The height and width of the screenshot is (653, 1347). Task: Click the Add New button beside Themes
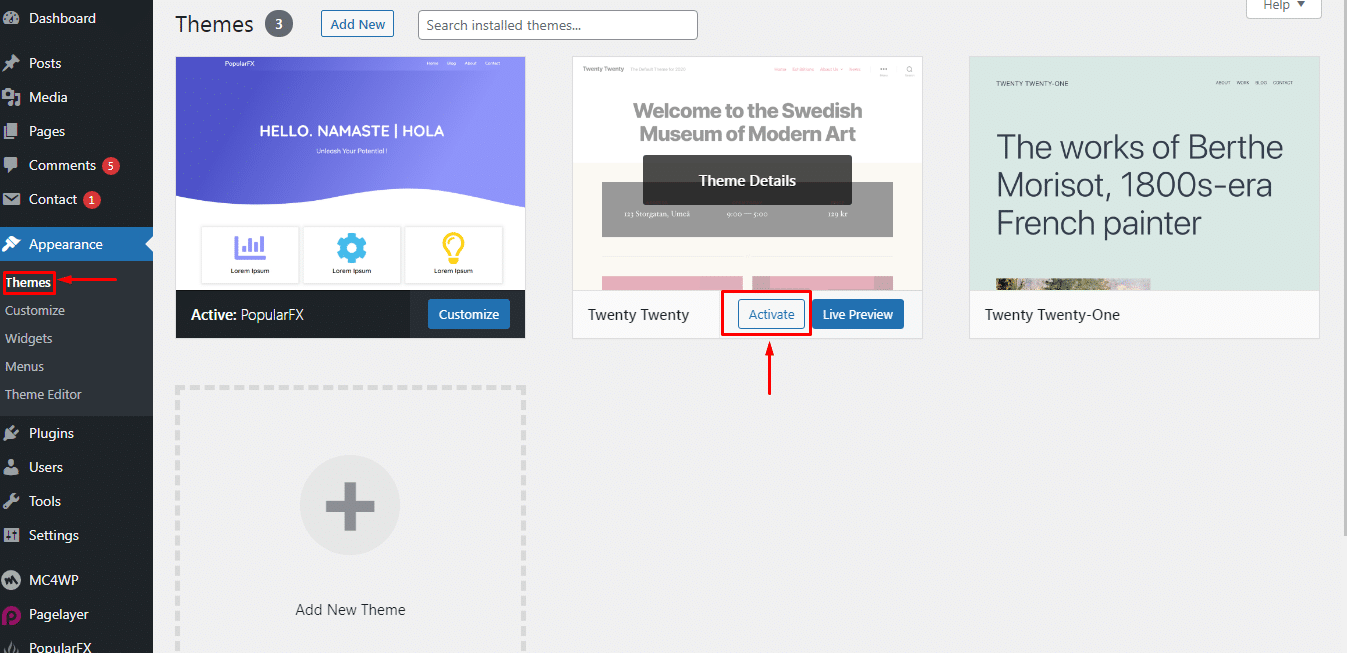(x=357, y=24)
